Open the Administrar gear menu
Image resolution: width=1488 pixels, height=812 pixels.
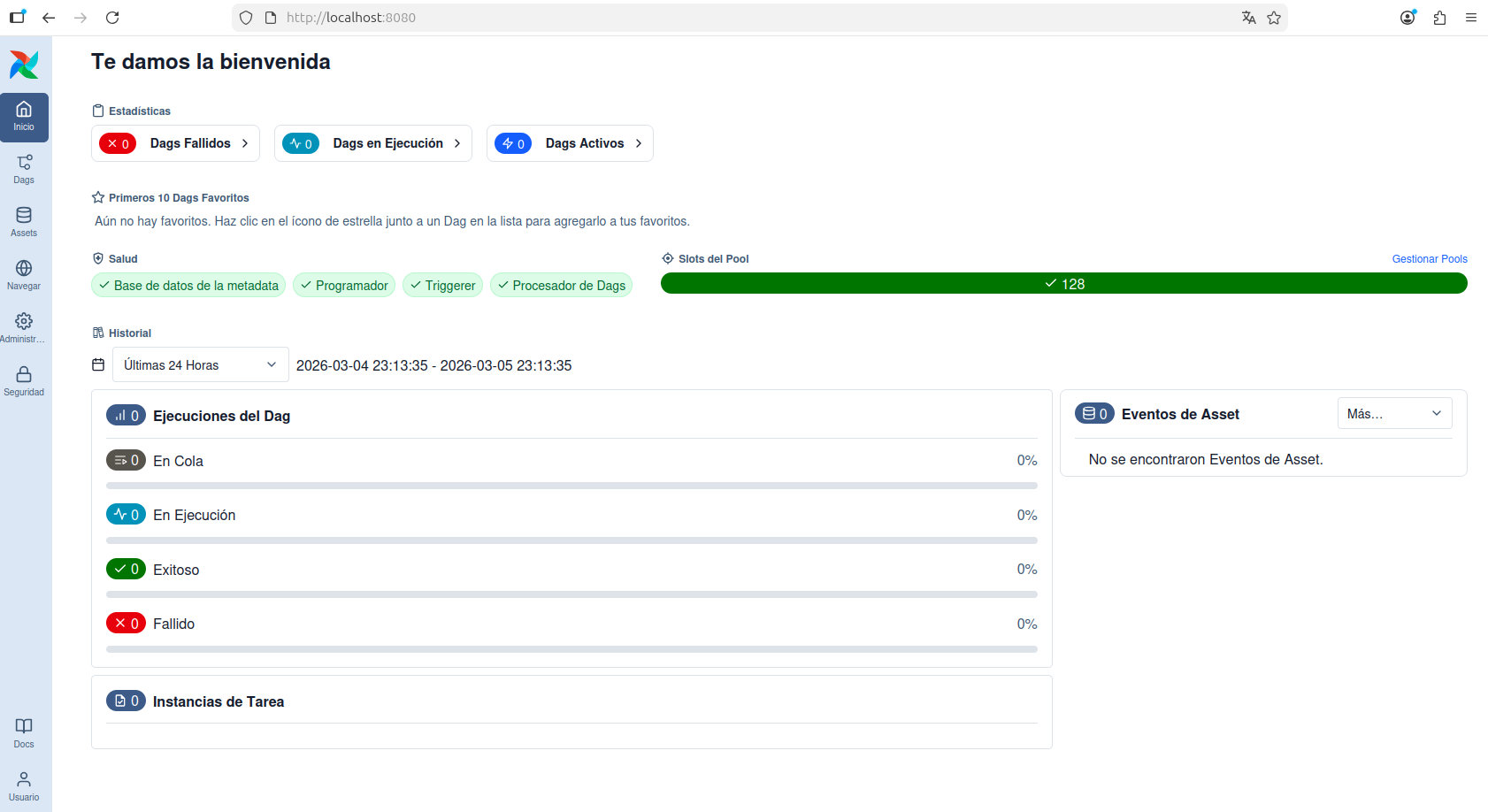pos(24,328)
